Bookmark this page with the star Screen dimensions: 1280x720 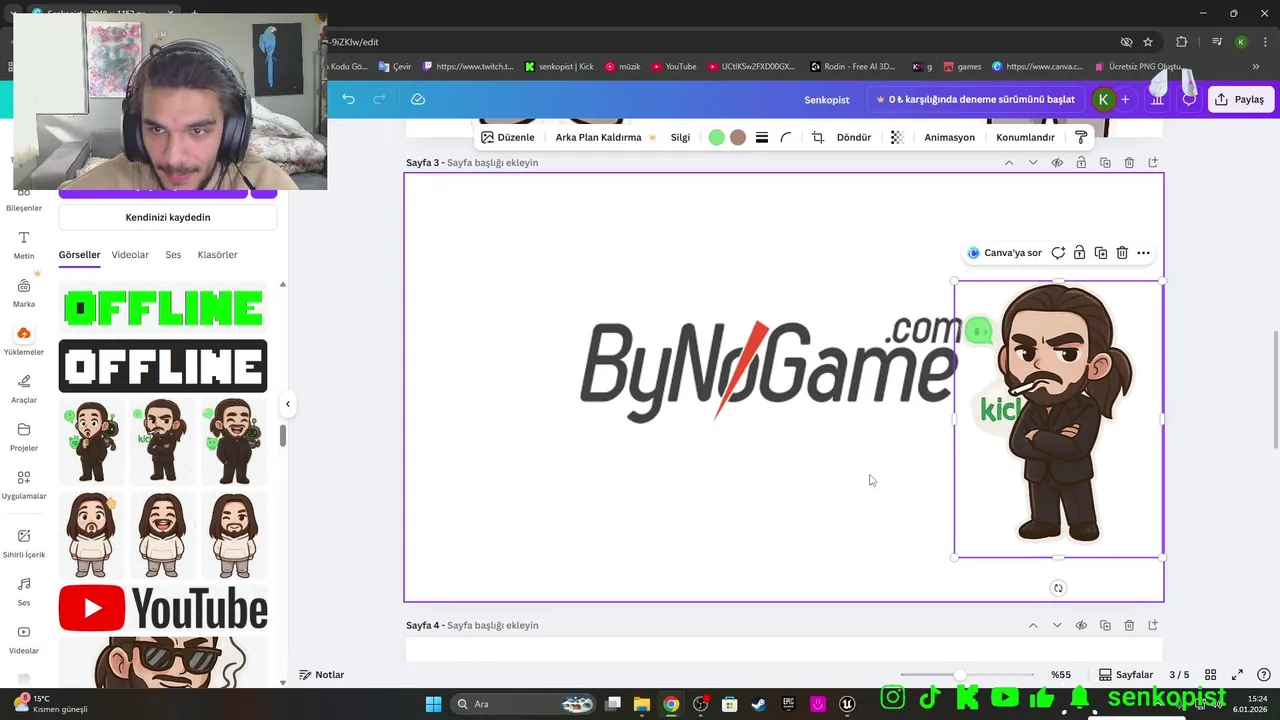click(1148, 42)
